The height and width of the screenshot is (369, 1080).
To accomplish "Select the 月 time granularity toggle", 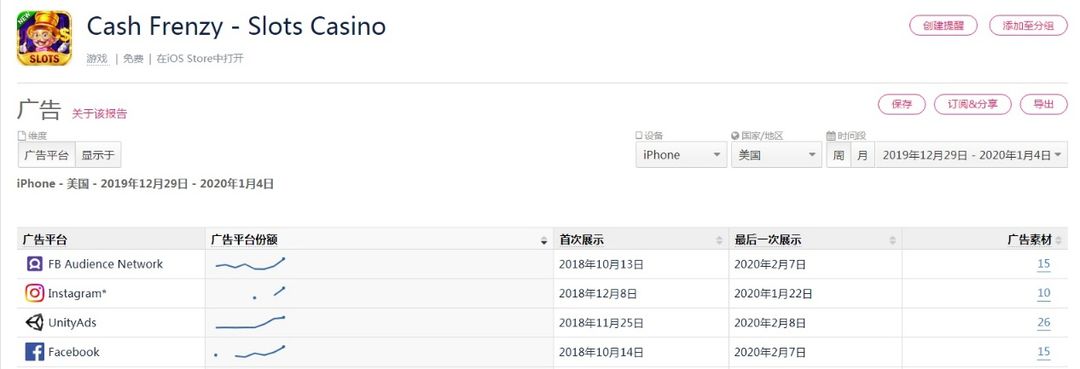I will coord(862,155).
